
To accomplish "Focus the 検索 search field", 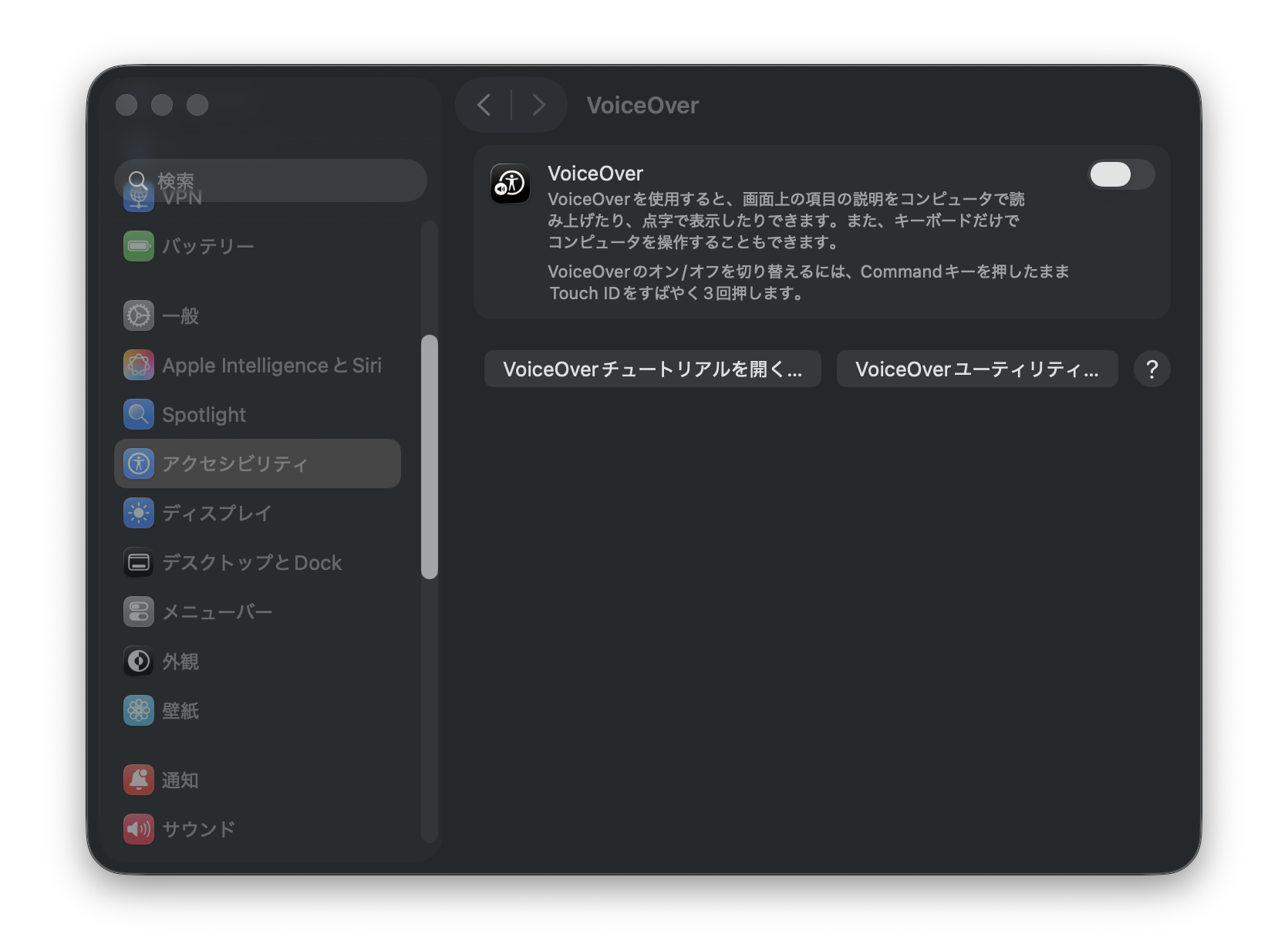I will point(271,180).
